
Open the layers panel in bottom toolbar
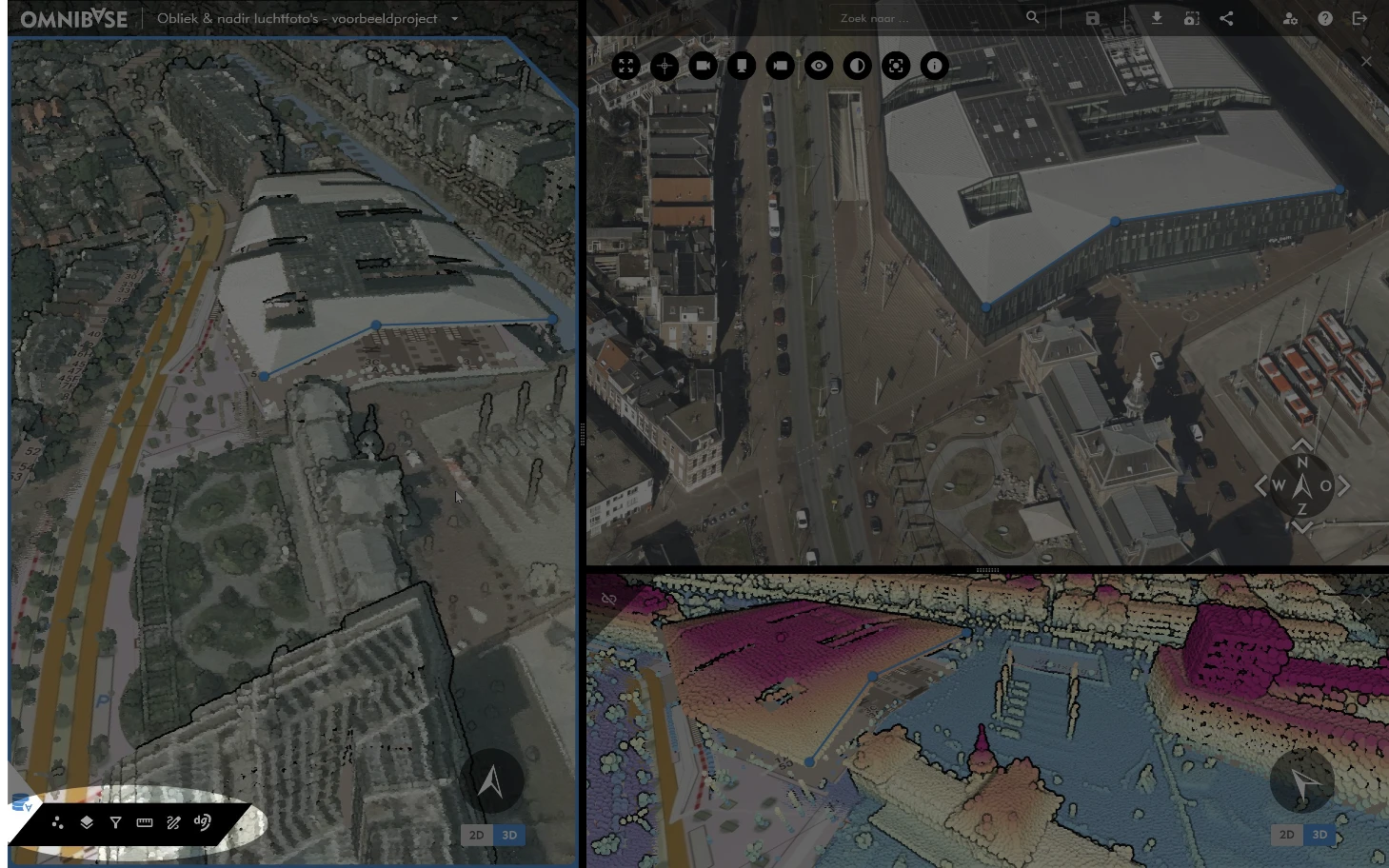[x=87, y=822]
